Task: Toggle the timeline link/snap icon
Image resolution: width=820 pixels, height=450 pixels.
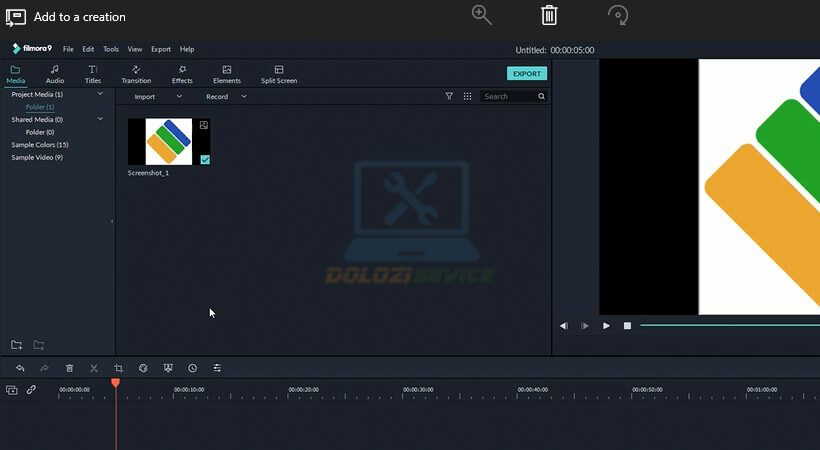Action: pos(31,390)
